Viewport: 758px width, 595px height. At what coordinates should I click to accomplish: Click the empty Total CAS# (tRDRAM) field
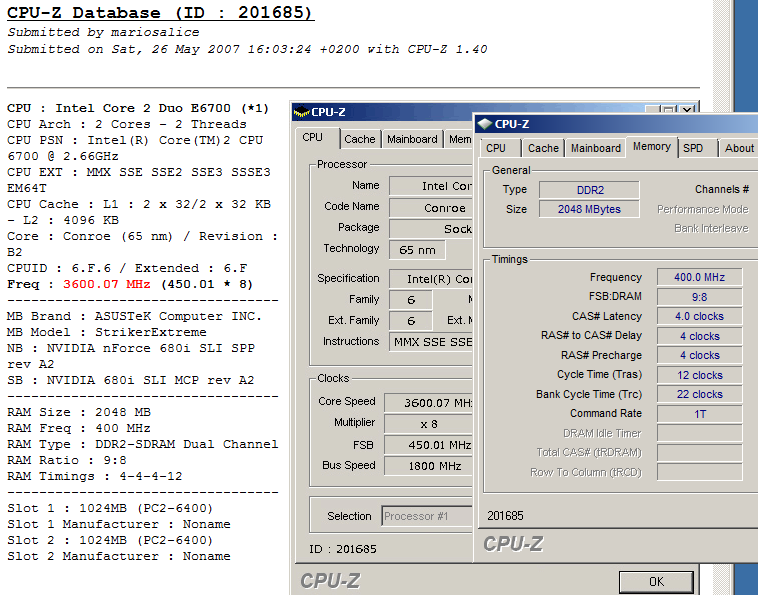point(699,453)
